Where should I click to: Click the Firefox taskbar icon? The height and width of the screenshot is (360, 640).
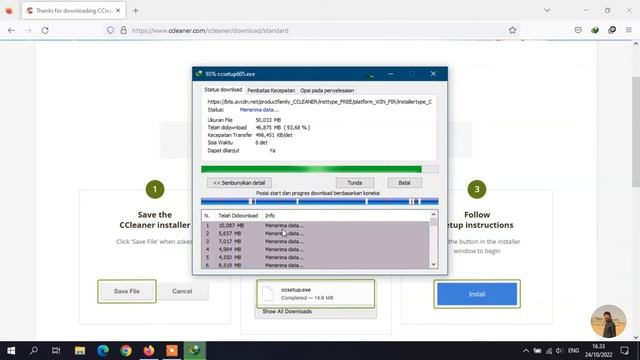(149, 351)
